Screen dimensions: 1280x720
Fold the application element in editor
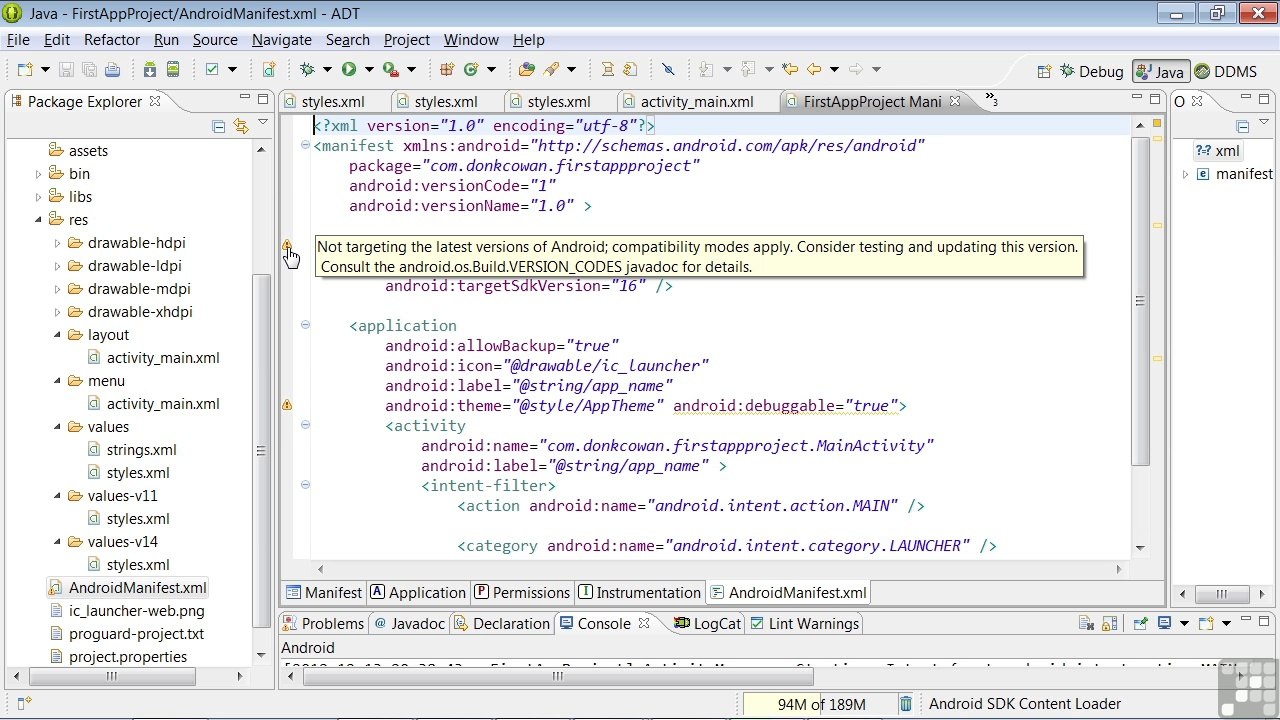[305, 325]
